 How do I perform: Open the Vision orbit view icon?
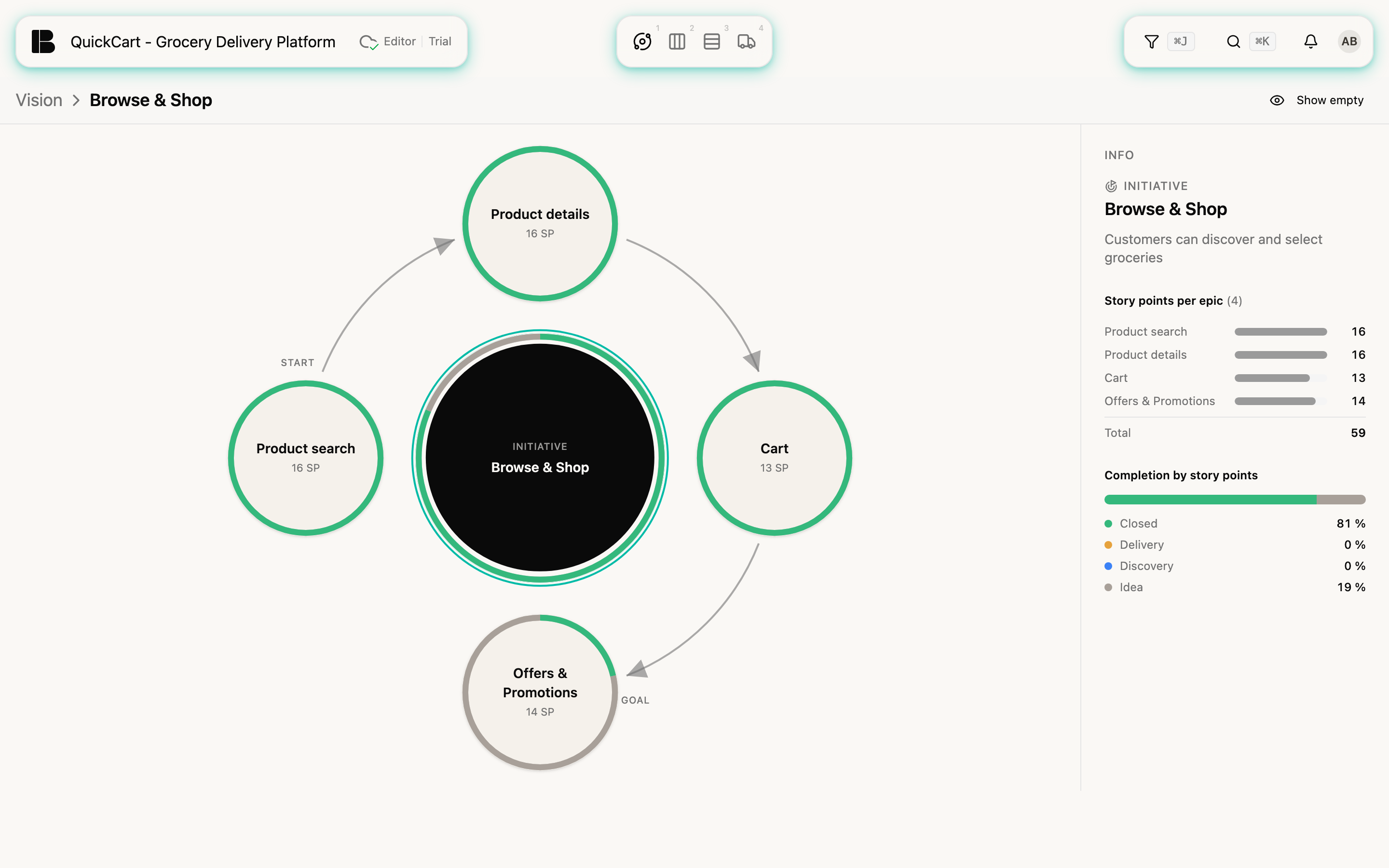pos(642,41)
